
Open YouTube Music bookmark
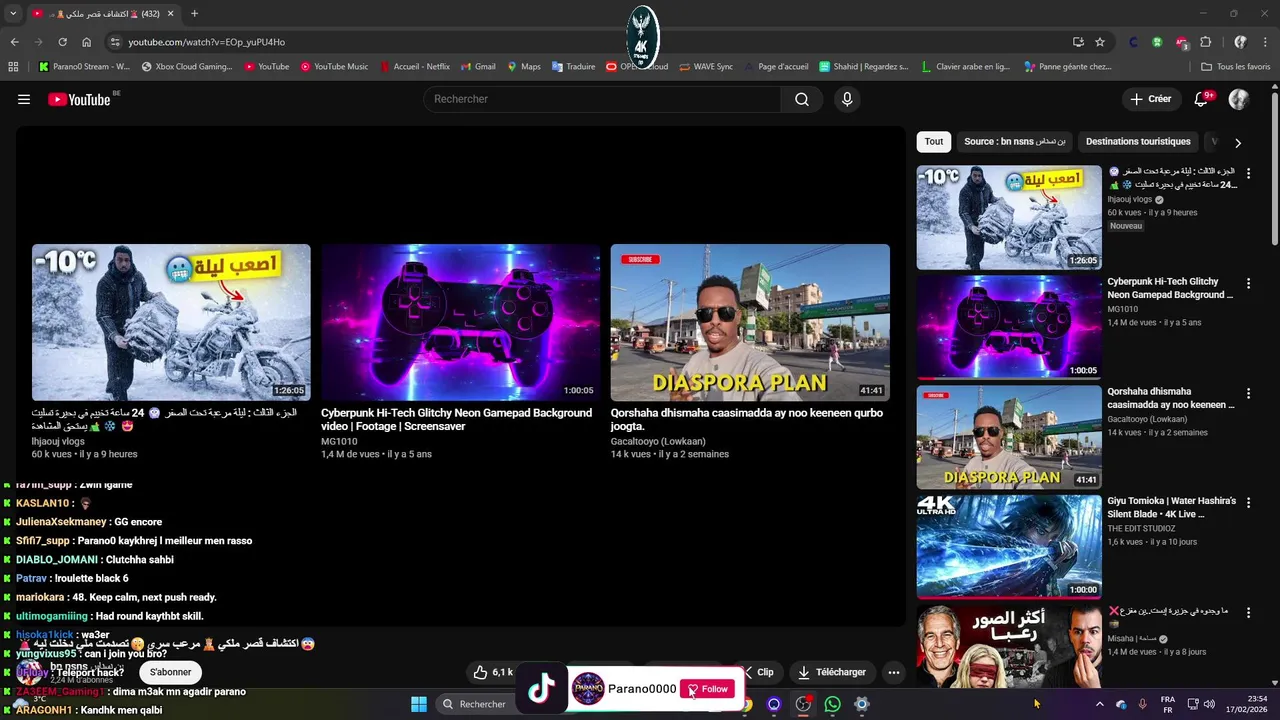point(334,67)
